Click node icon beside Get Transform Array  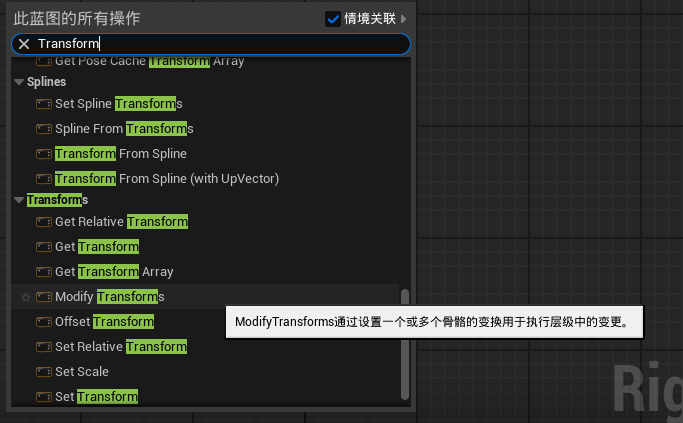44,272
